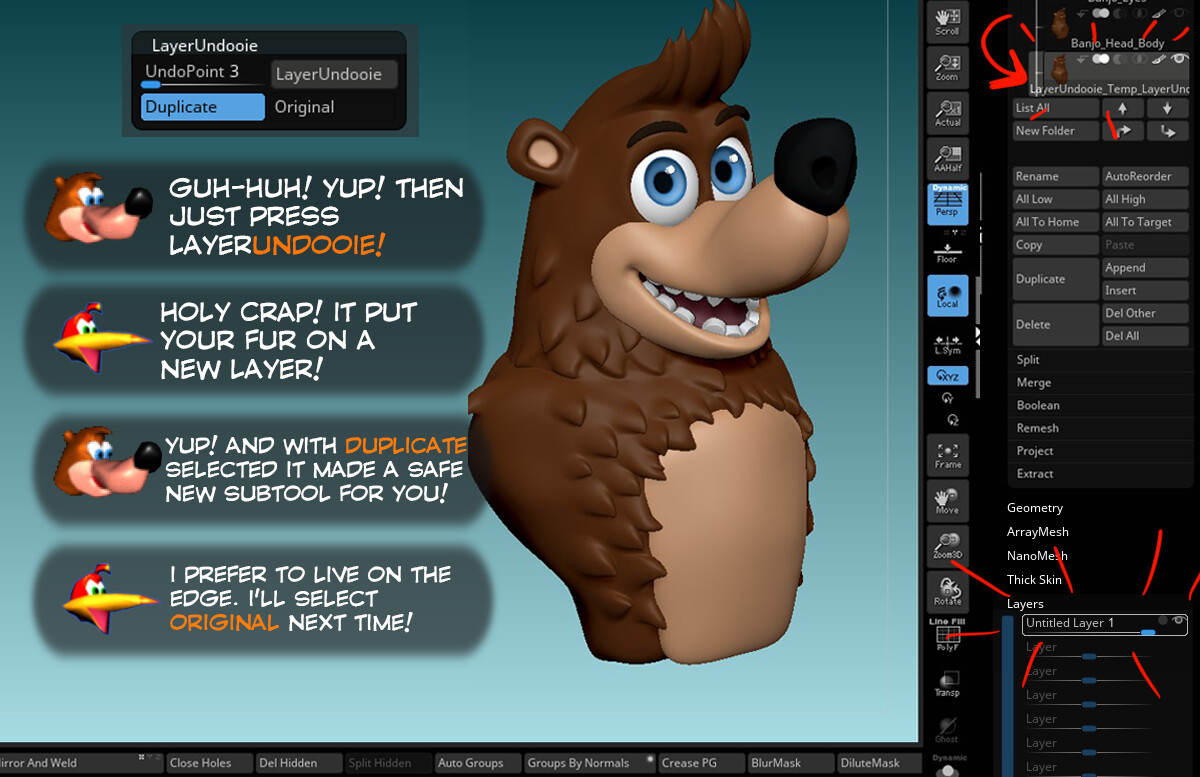Click the All To Target button
Viewport: 1200px width, 777px height.
click(1145, 222)
